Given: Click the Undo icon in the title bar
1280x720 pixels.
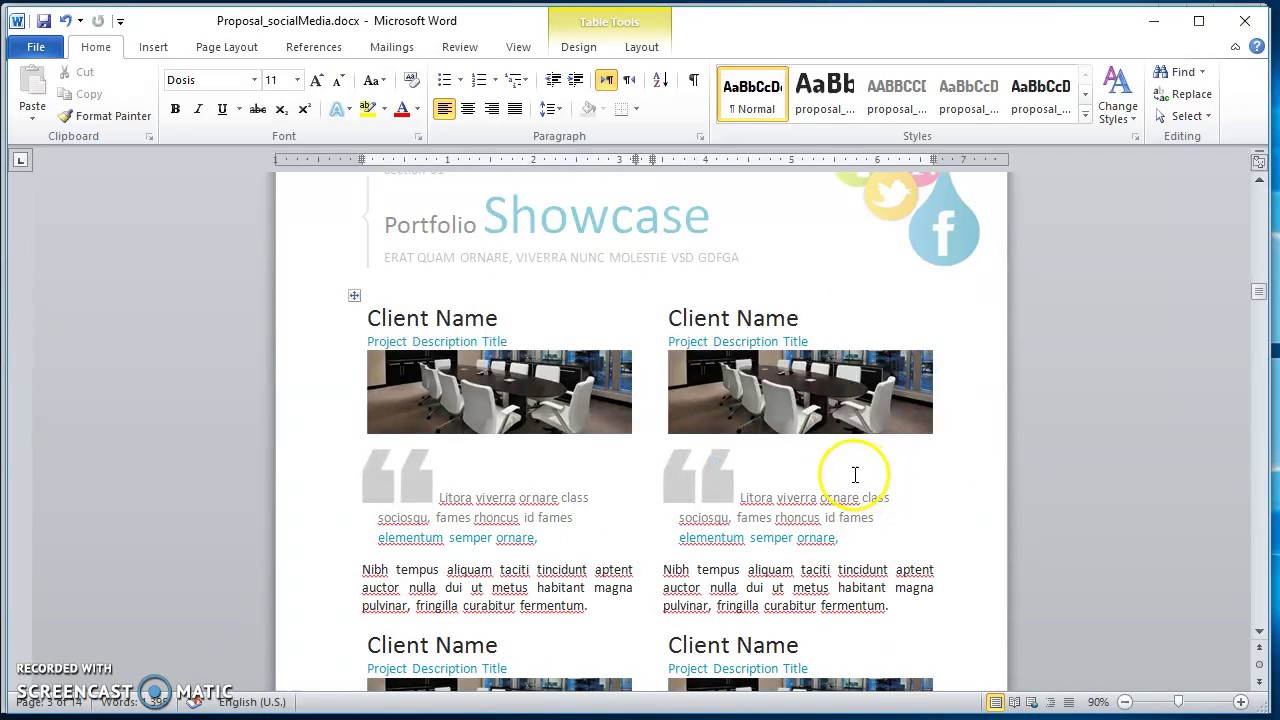Looking at the screenshot, I should coord(66,21).
